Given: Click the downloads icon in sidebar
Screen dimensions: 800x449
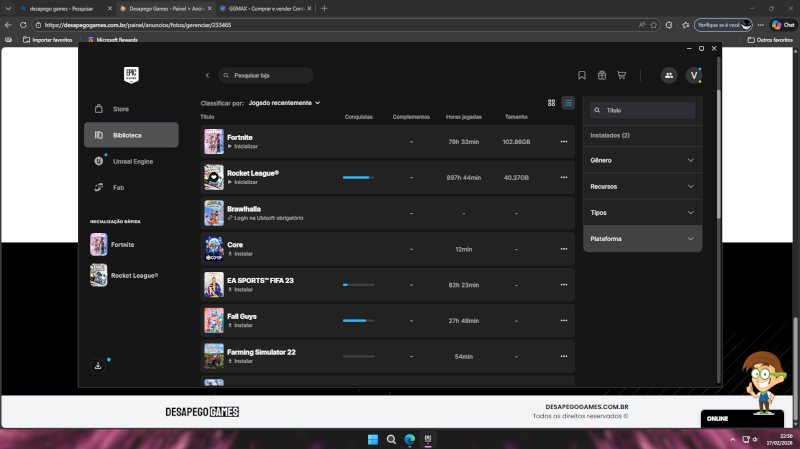Looking at the screenshot, I should tap(98, 366).
